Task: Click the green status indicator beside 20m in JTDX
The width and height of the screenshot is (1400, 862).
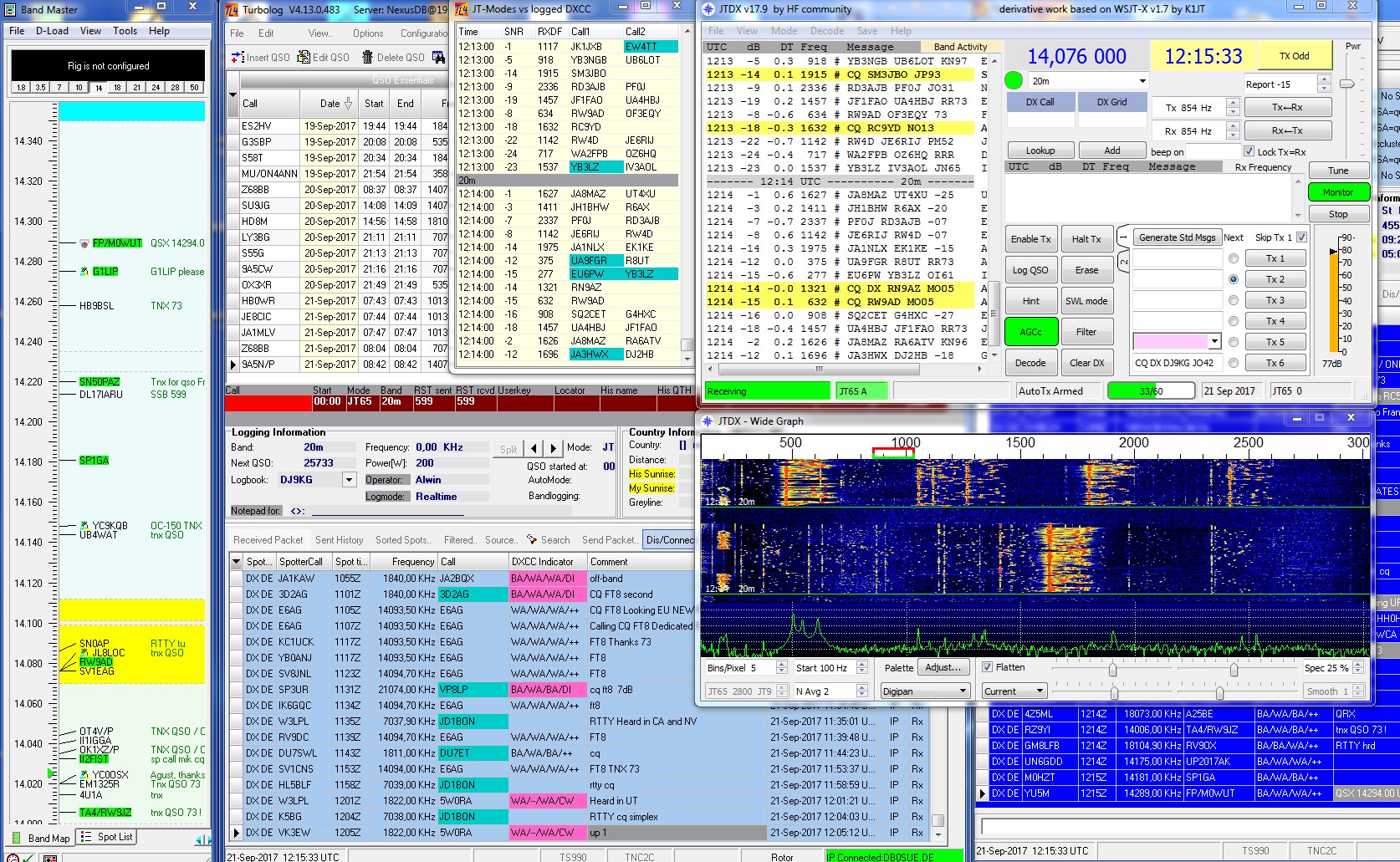Action: [1014, 81]
